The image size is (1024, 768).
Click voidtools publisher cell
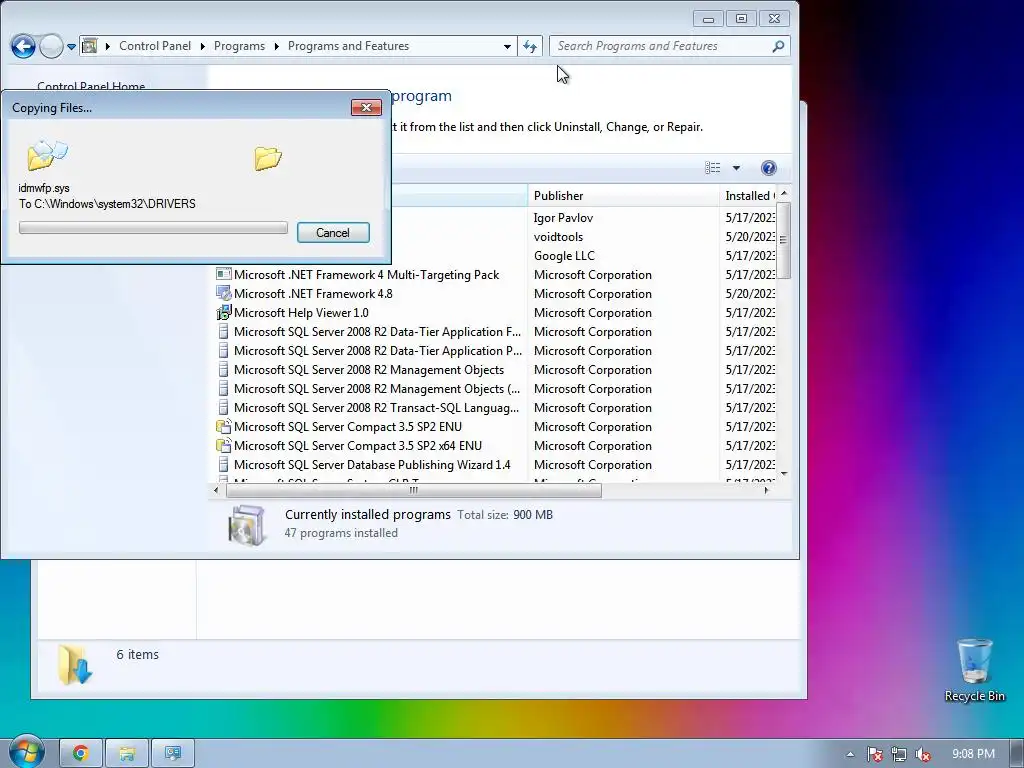click(558, 237)
